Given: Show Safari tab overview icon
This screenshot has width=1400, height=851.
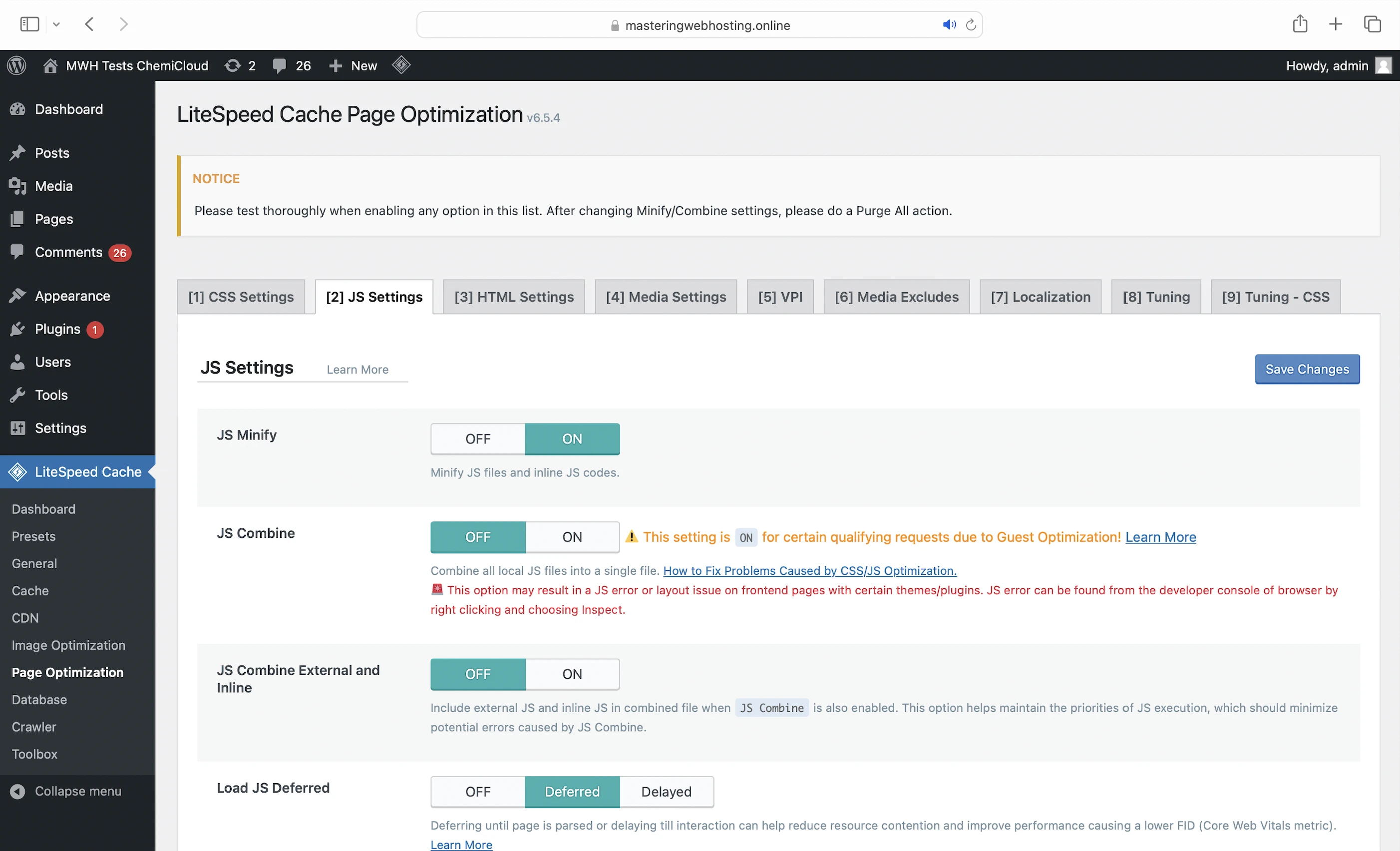Looking at the screenshot, I should click(x=1372, y=24).
